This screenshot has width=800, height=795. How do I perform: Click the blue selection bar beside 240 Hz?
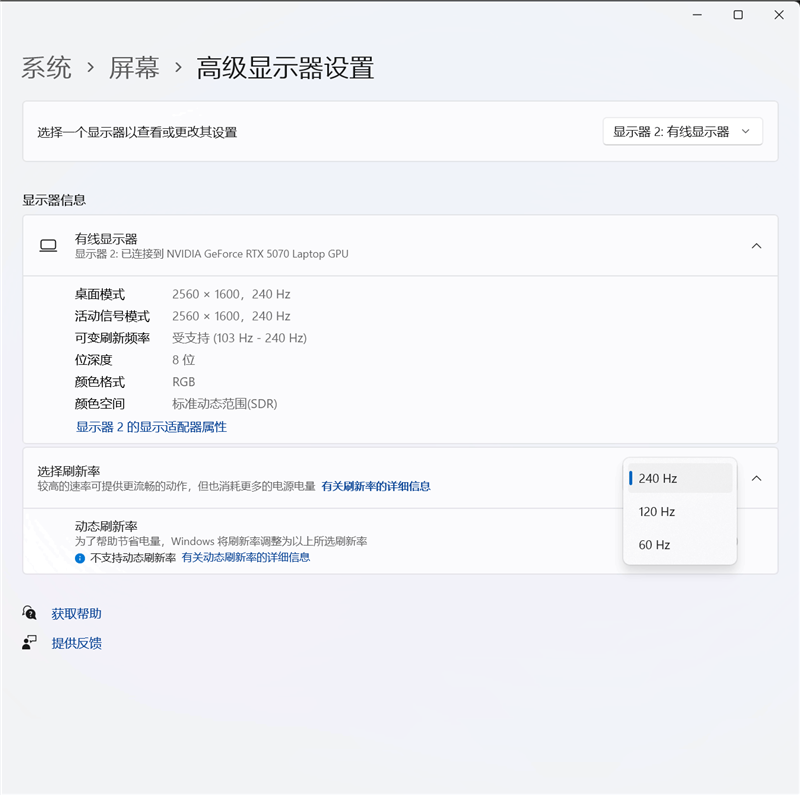coord(630,478)
